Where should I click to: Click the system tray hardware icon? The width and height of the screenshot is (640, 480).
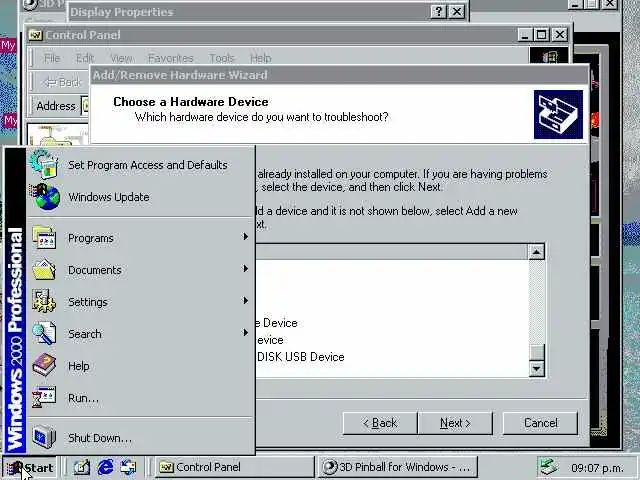pos(548,467)
